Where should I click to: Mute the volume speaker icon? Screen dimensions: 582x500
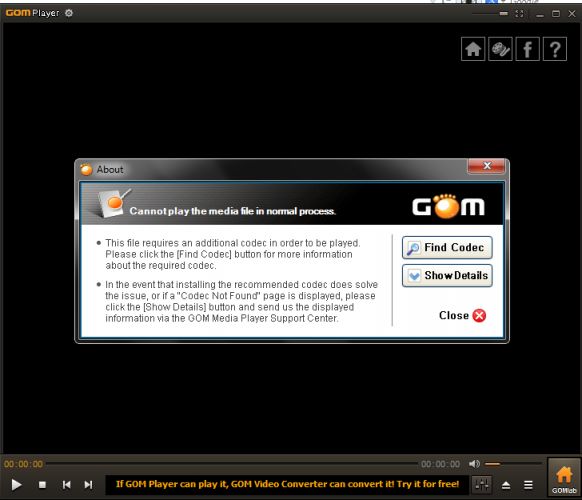[474, 464]
